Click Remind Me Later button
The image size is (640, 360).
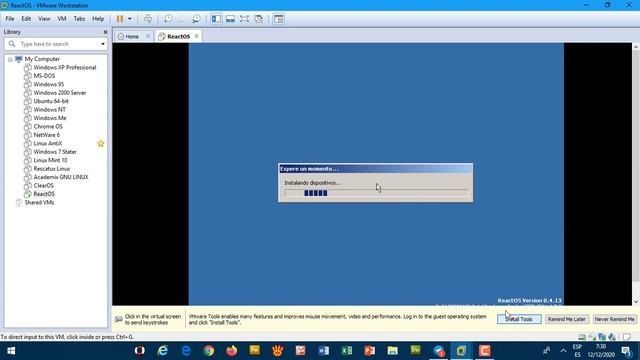pos(567,319)
